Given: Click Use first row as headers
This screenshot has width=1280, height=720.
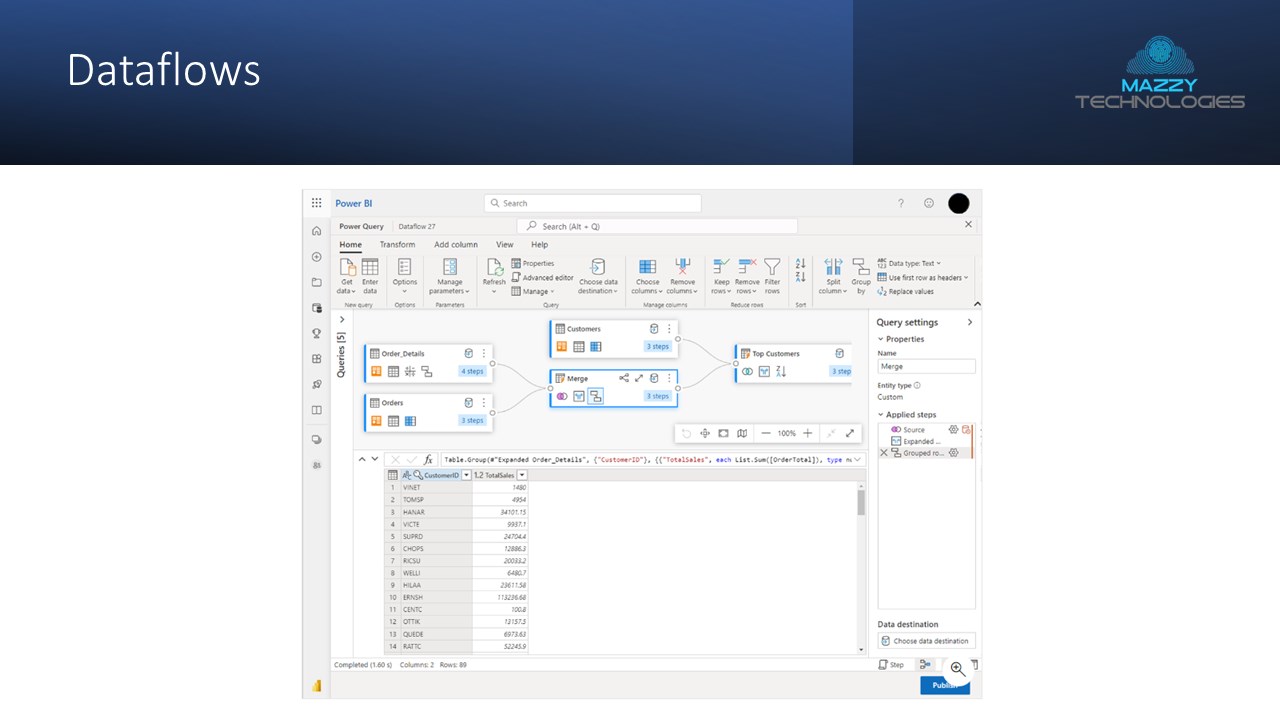Looking at the screenshot, I should pyautogui.click(x=922, y=278).
